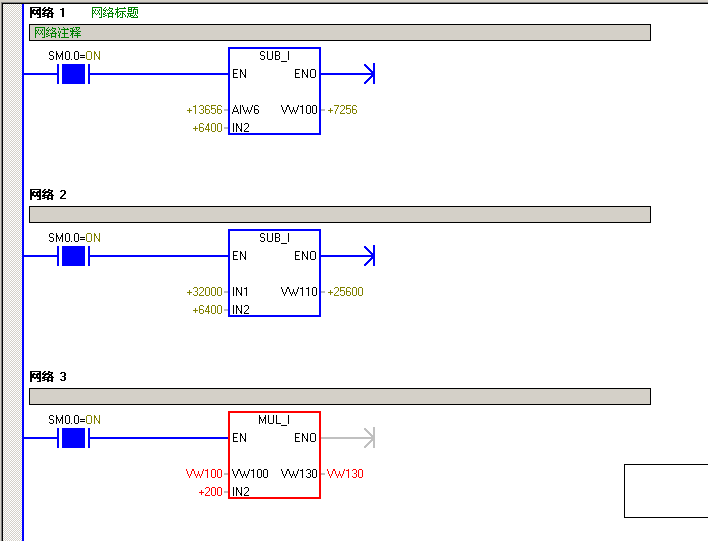
Task: Click the VW130 output operand inside block
Action: click(x=299, y=474)
